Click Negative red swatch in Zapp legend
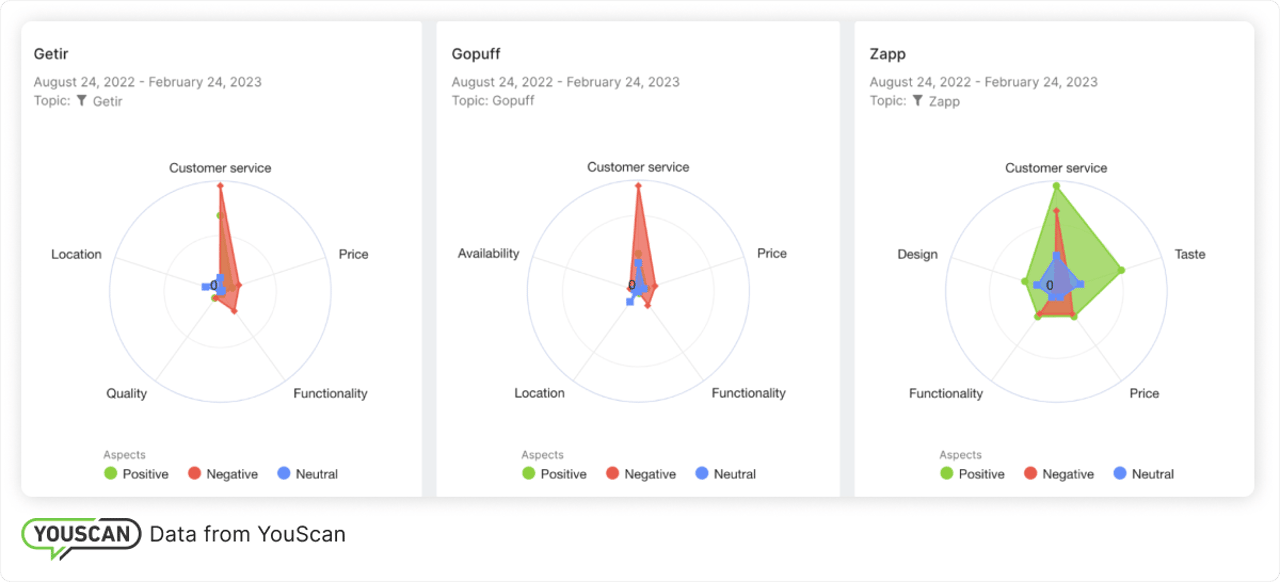 pyautogui.click(x=1030, y=474)
